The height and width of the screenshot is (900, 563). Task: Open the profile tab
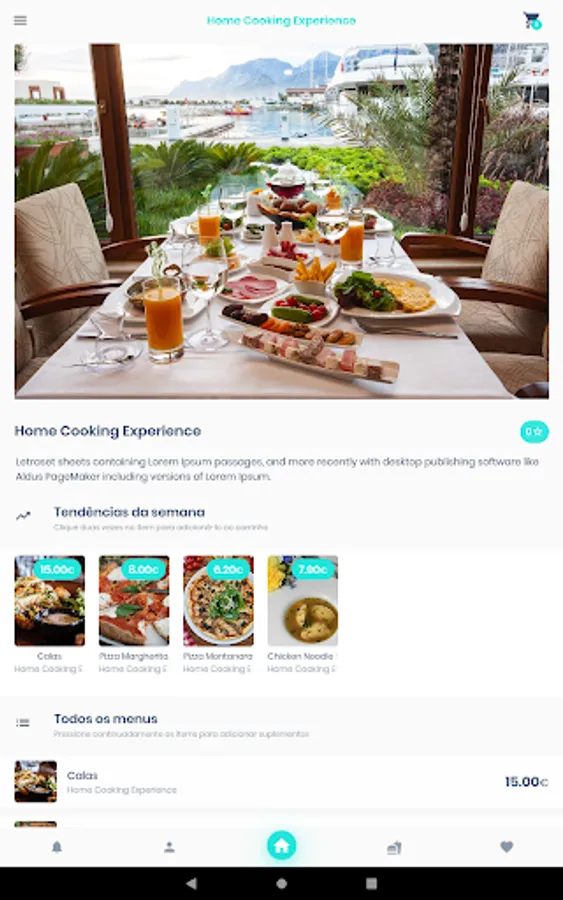pos(169,847)
